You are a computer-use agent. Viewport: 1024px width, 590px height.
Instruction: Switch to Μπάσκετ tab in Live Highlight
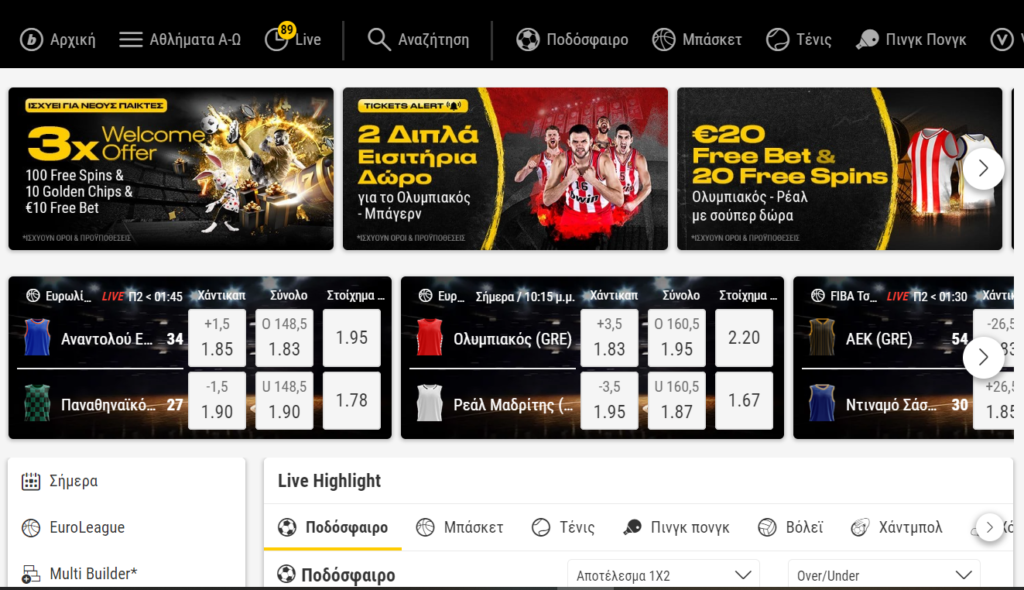460,527
